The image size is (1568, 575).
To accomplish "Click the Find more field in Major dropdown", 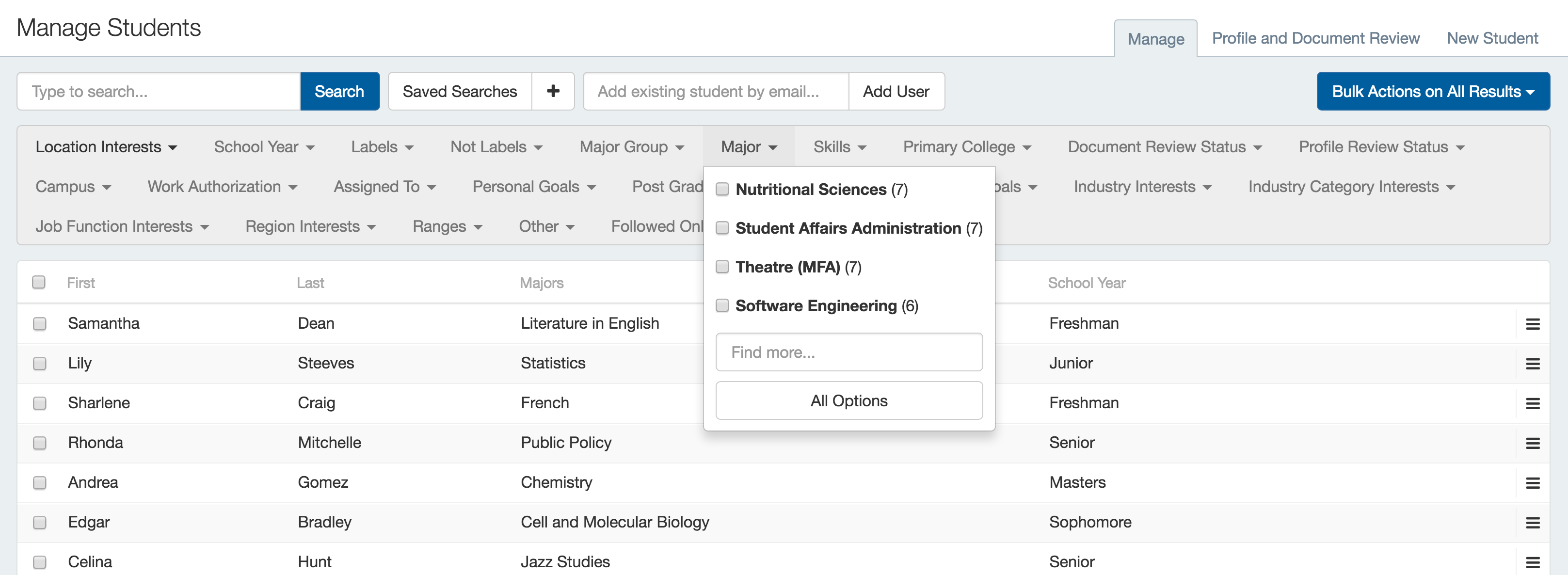I will [848, 351].
